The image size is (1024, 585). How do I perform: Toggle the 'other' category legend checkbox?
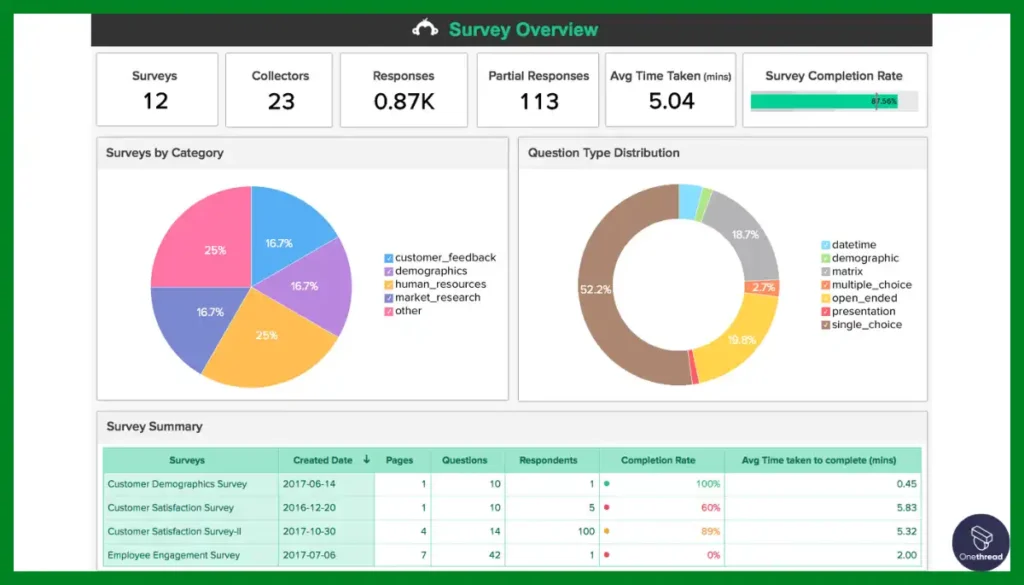[x=389, y=311]
